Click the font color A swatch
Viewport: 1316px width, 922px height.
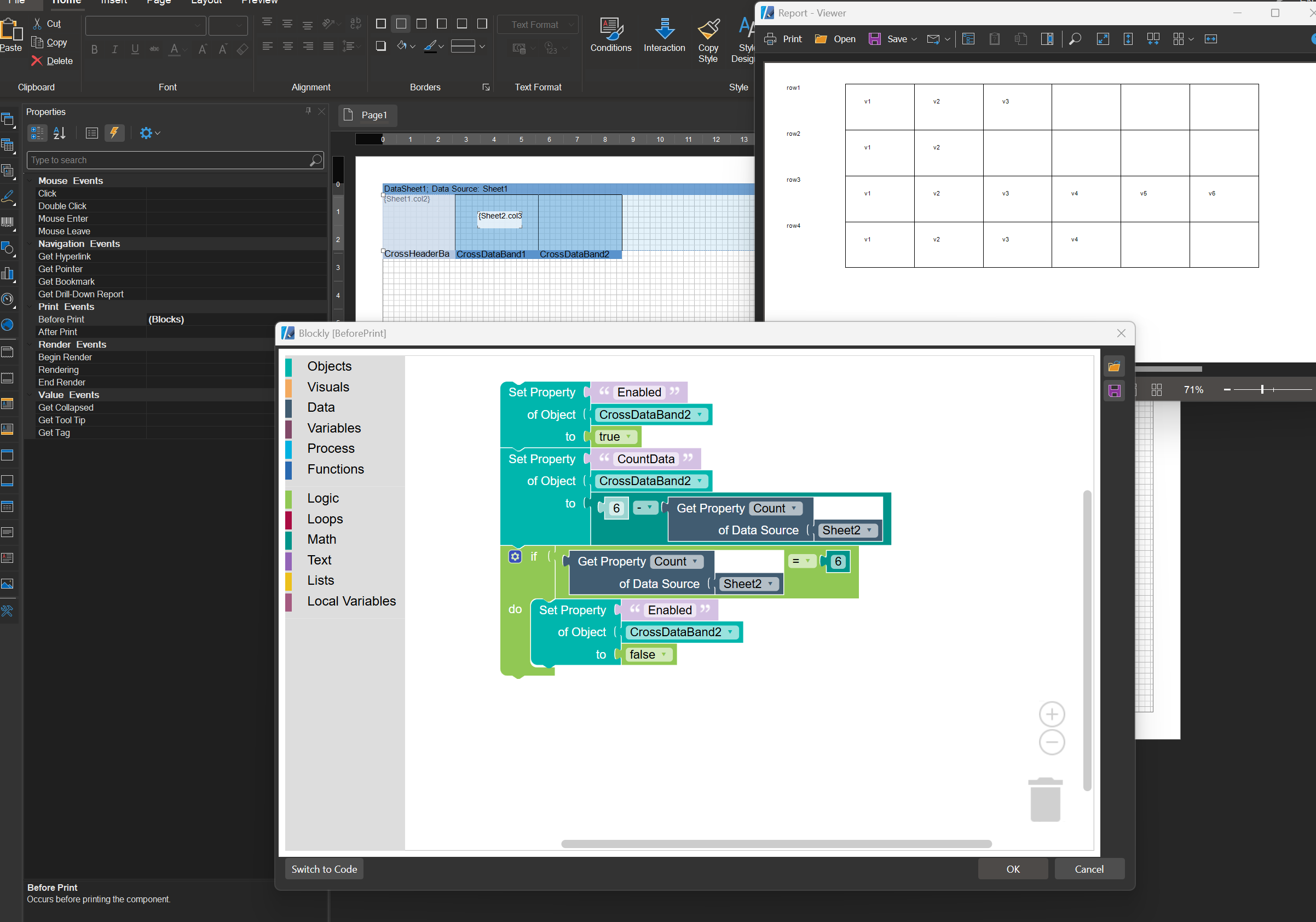174,50
